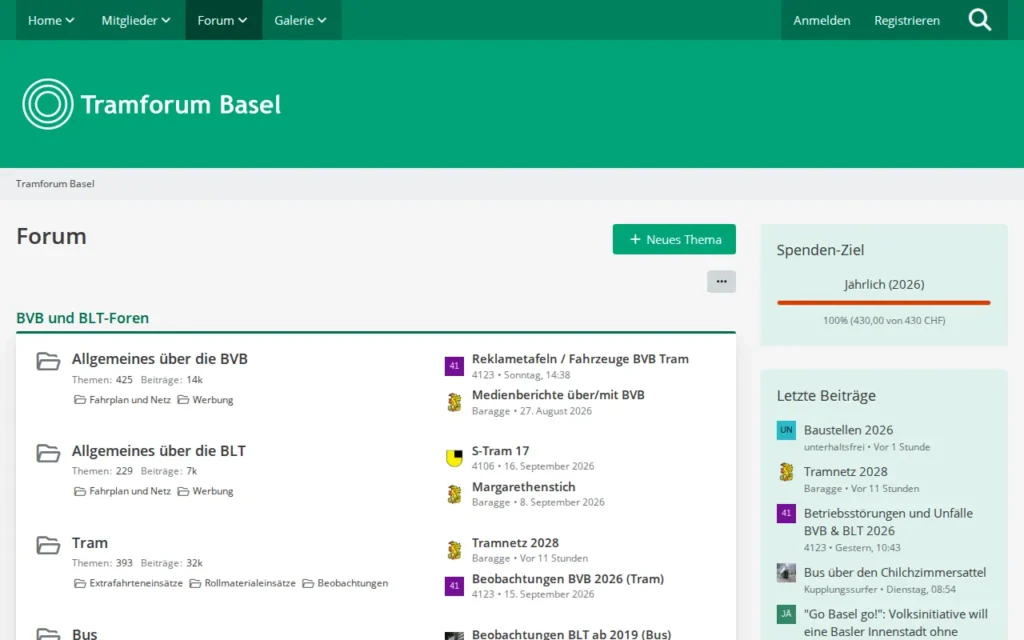Expand the Forum menu

pyautogui.click(x=223, y=20)
